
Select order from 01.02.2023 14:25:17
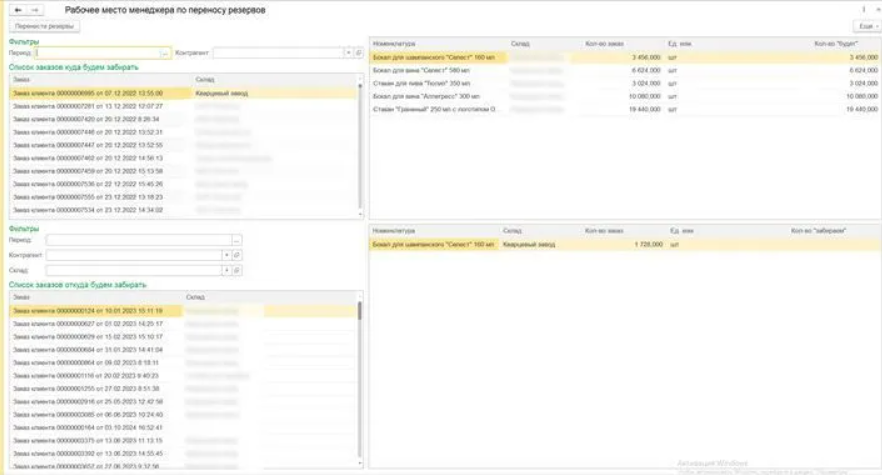pyautogui.click(x=183, y=324)
